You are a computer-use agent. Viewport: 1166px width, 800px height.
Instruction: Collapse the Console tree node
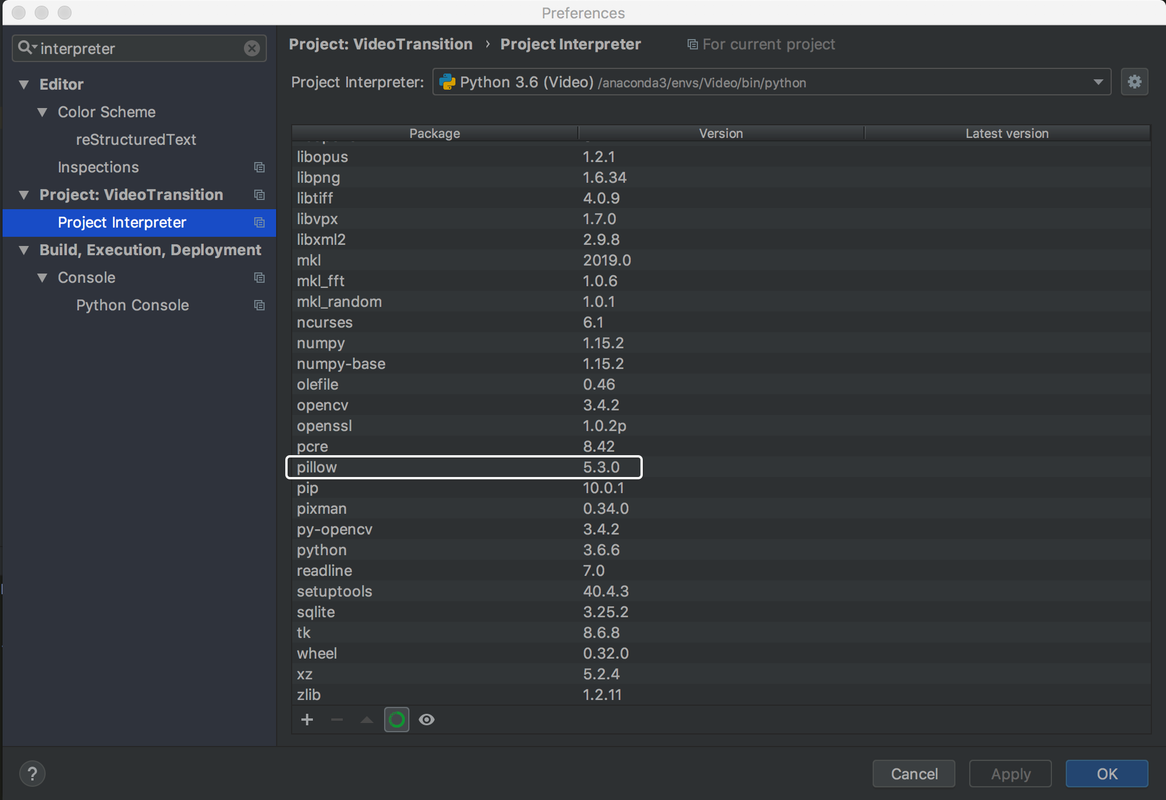(x=42, y=277)
